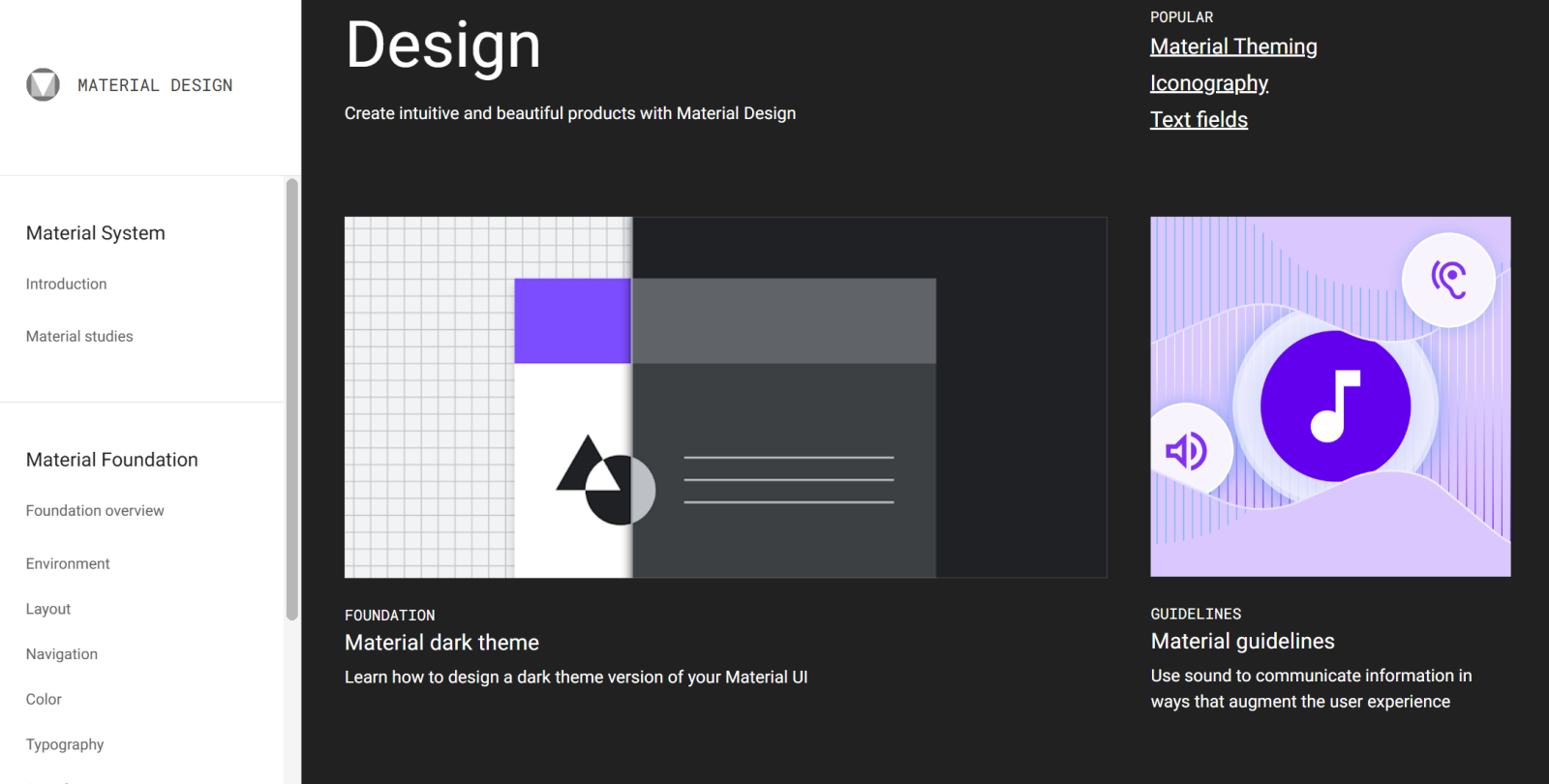Viewport: 1549px width, 784px height.
Task: Open Navigation in the sidebar menu
Action: click(62, 654)
